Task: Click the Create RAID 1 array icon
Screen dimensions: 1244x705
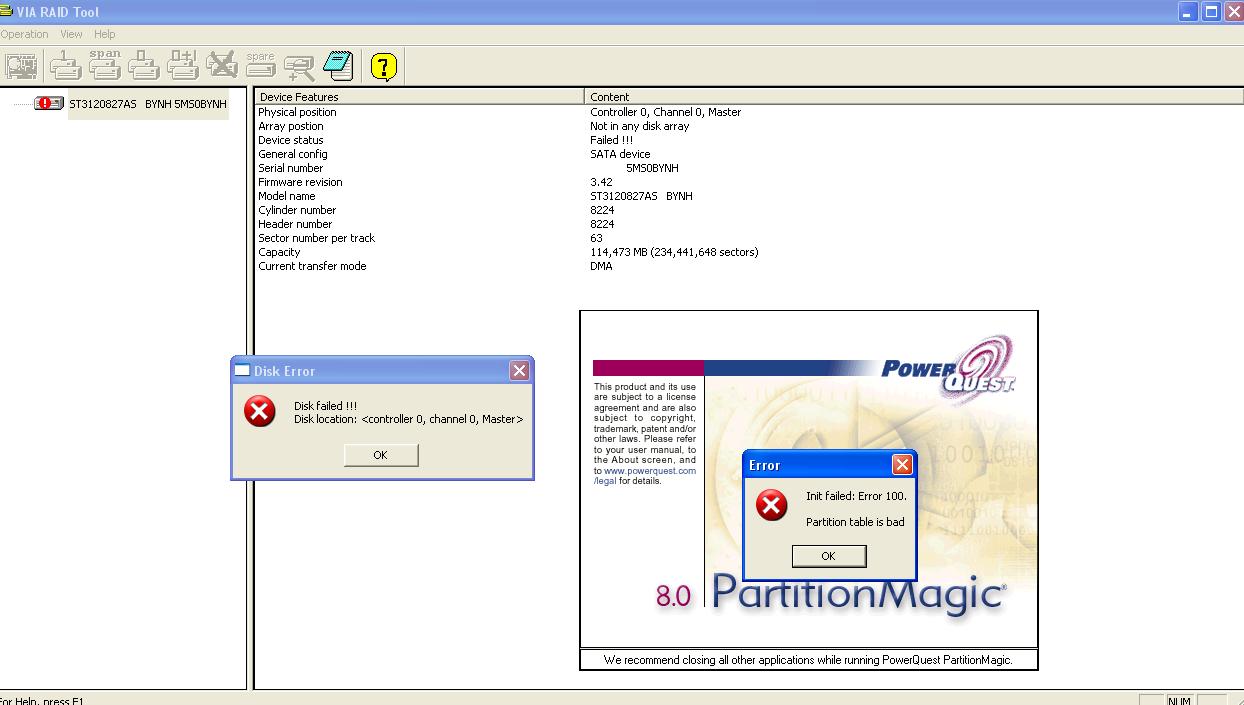Action: click(x=65, y=66)
